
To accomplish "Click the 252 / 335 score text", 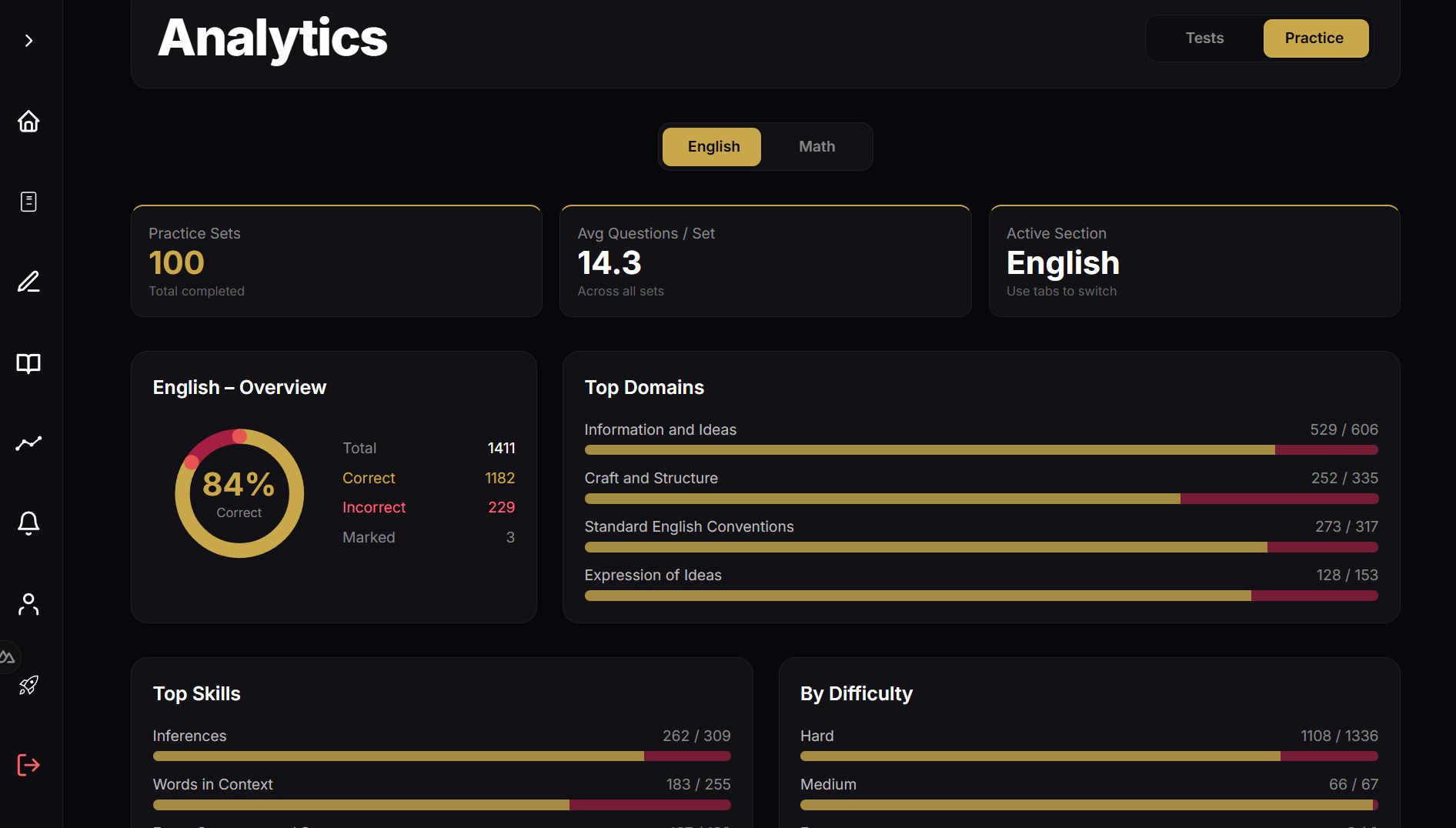I will (x=1344, y=478).
